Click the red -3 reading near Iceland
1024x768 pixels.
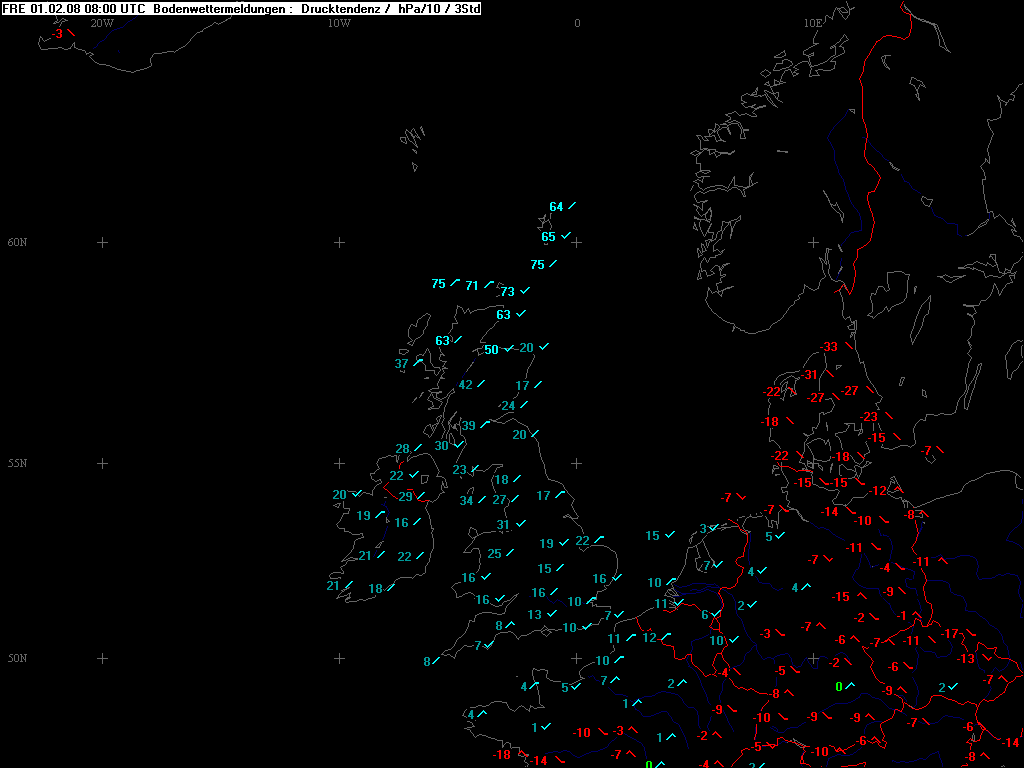(x=57, y=34)
